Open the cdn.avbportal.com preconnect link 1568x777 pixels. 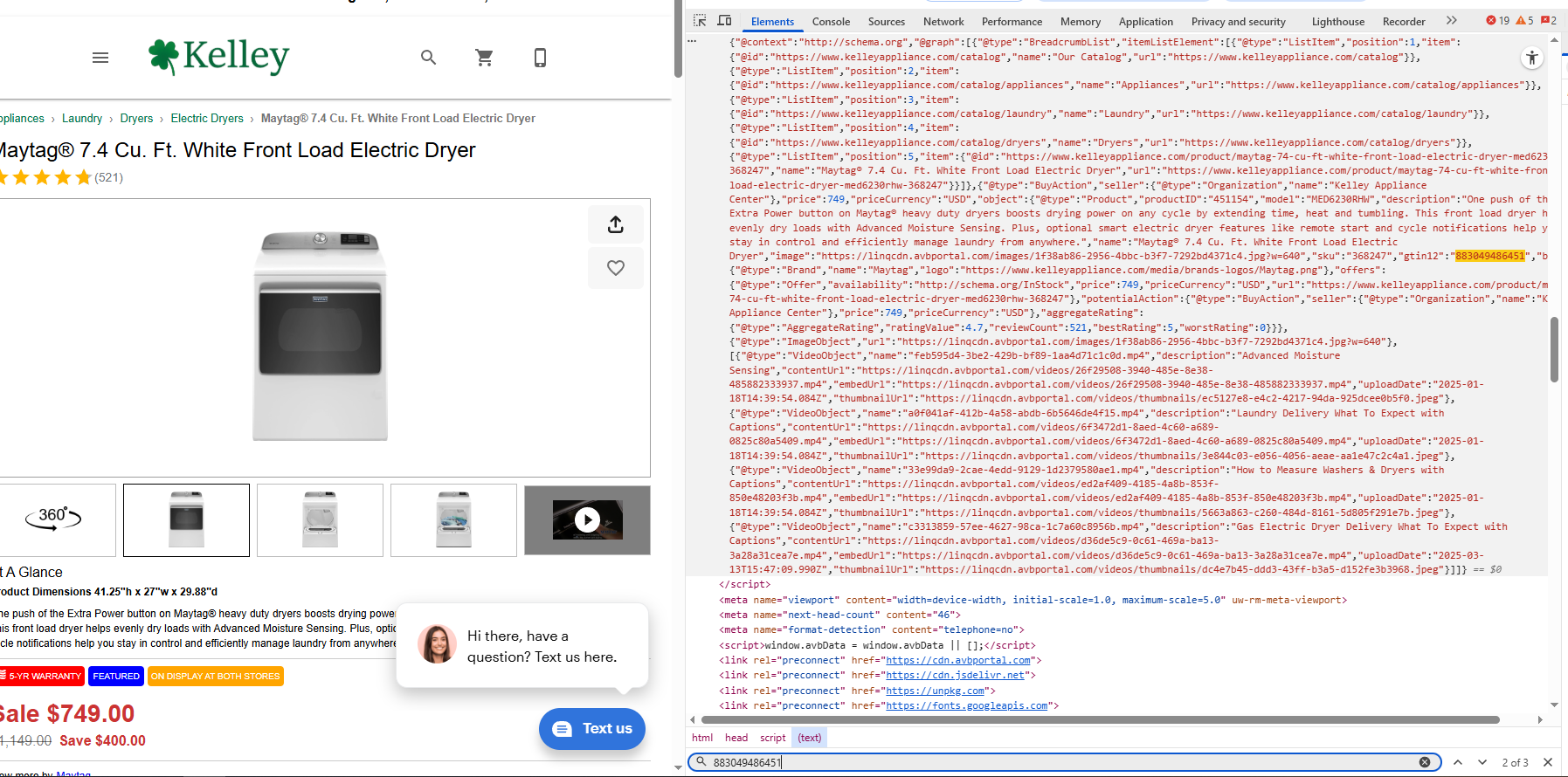[958, 661]
